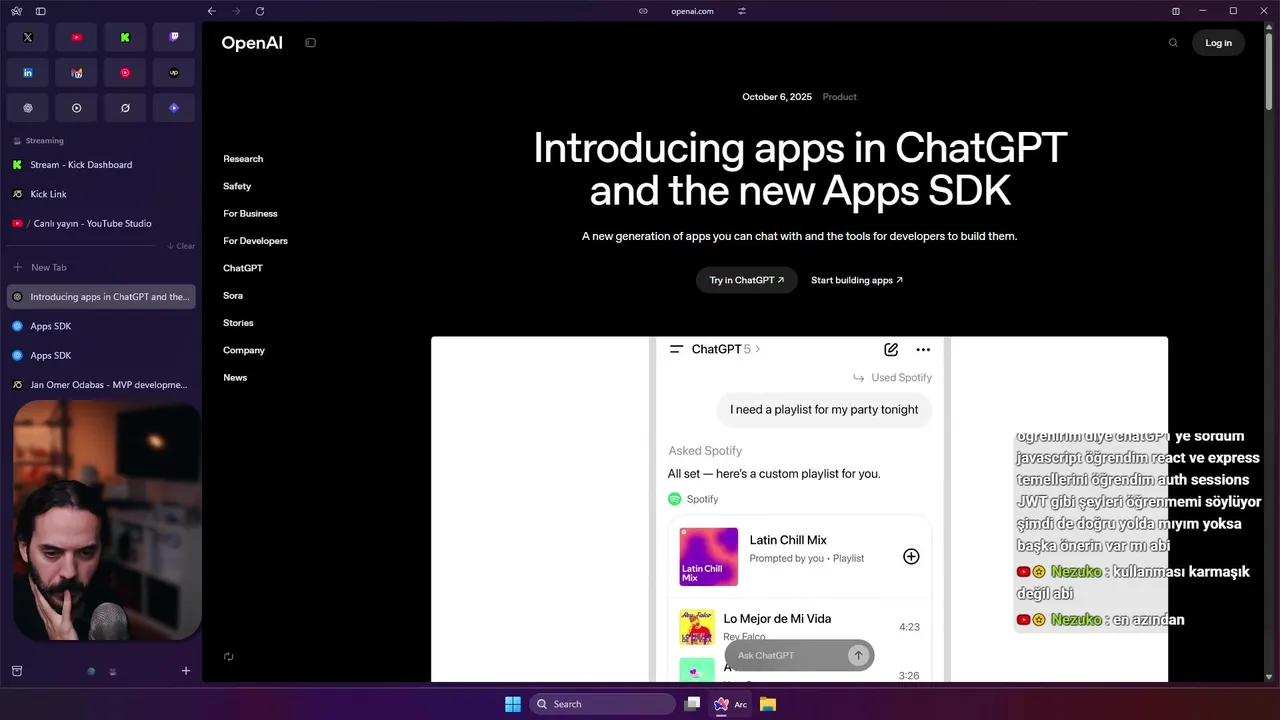The image size is (1280, 720).
Task: Open Task View on taskbar
Action: click(692, 704)
